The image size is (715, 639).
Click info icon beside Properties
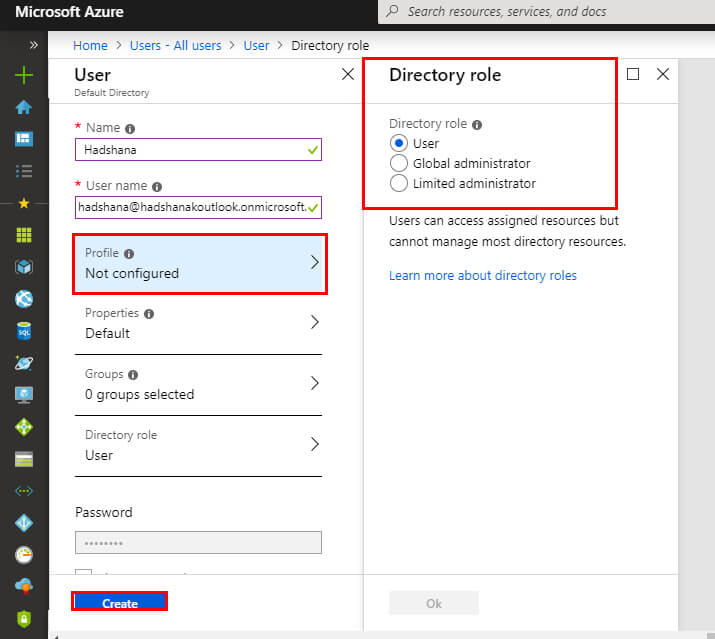click(x=149, y=314)
